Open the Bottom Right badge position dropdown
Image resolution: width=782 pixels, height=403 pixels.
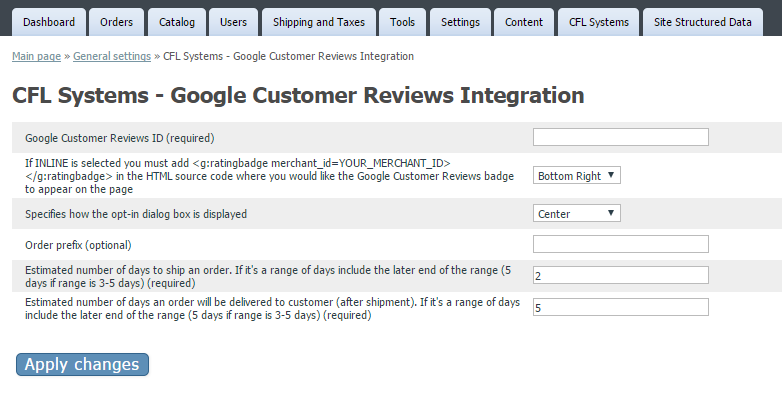point(577,176)
